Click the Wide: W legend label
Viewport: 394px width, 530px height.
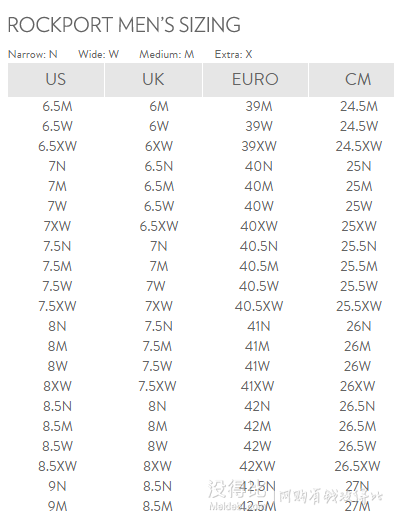(x=99, y=54)
